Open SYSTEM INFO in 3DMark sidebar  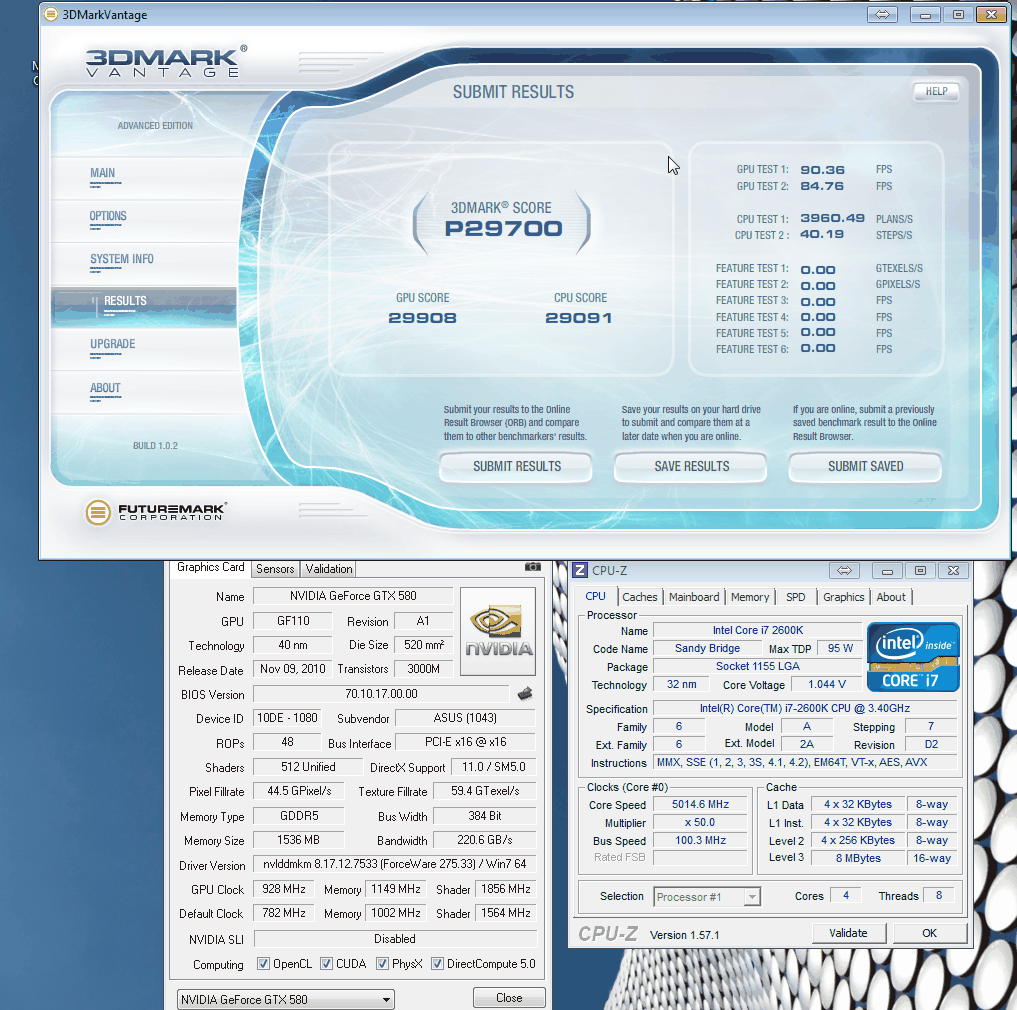[122, 259]
